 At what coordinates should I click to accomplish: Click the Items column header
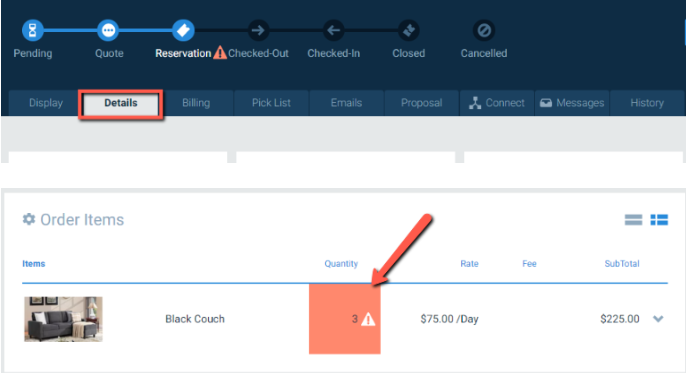pyautogui.click(x=34, y=264)
